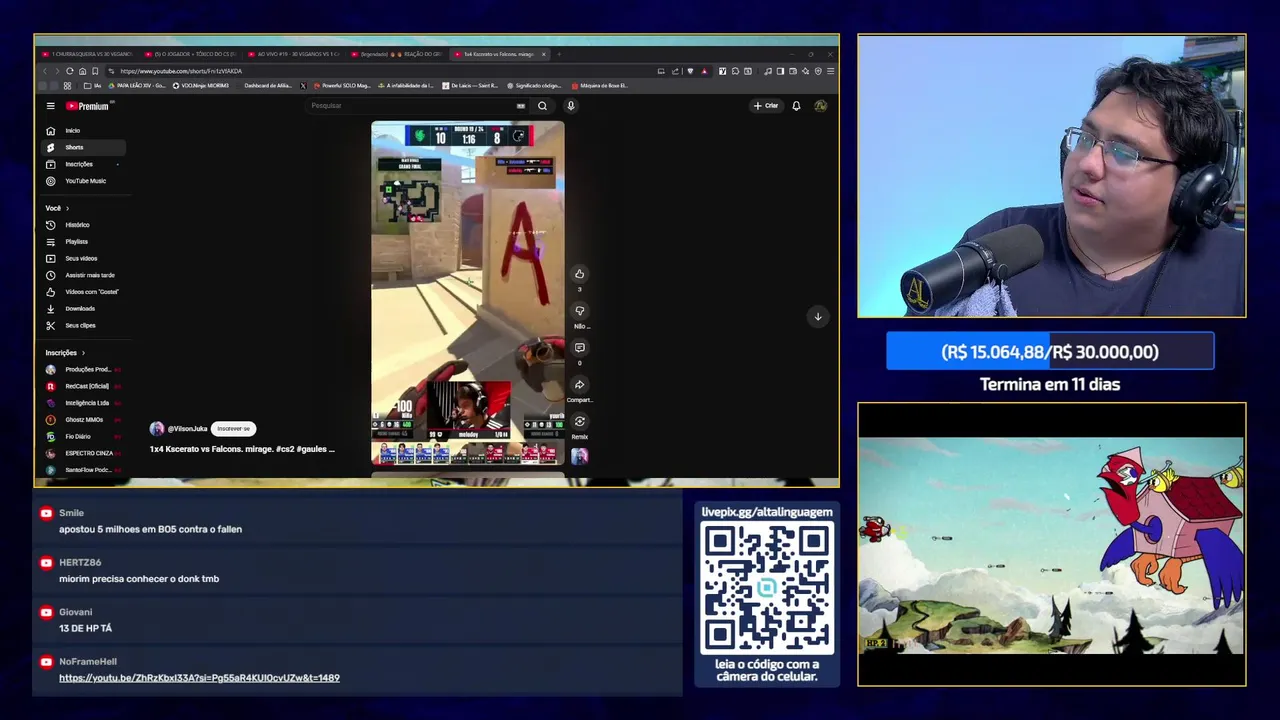Open the YouTube hamburger guide menu
Viewport: 1280px width, 720px height.
click(x=50, y=106)
